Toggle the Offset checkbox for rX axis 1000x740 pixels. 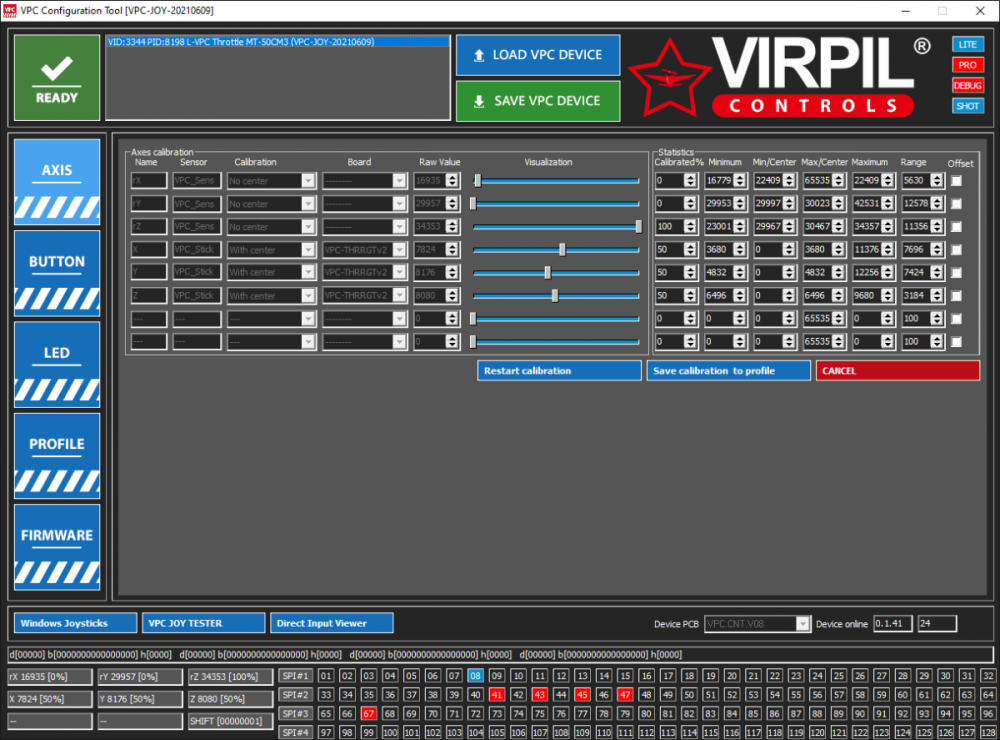coord(956,181)
